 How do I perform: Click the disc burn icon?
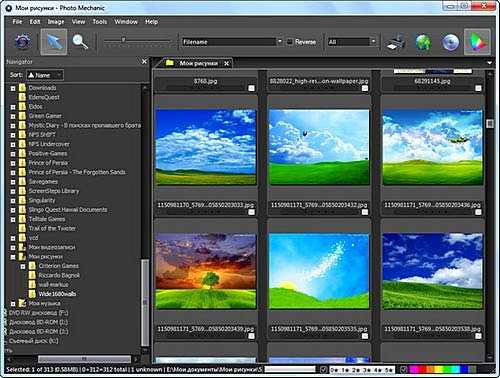(x=451, y=42)
